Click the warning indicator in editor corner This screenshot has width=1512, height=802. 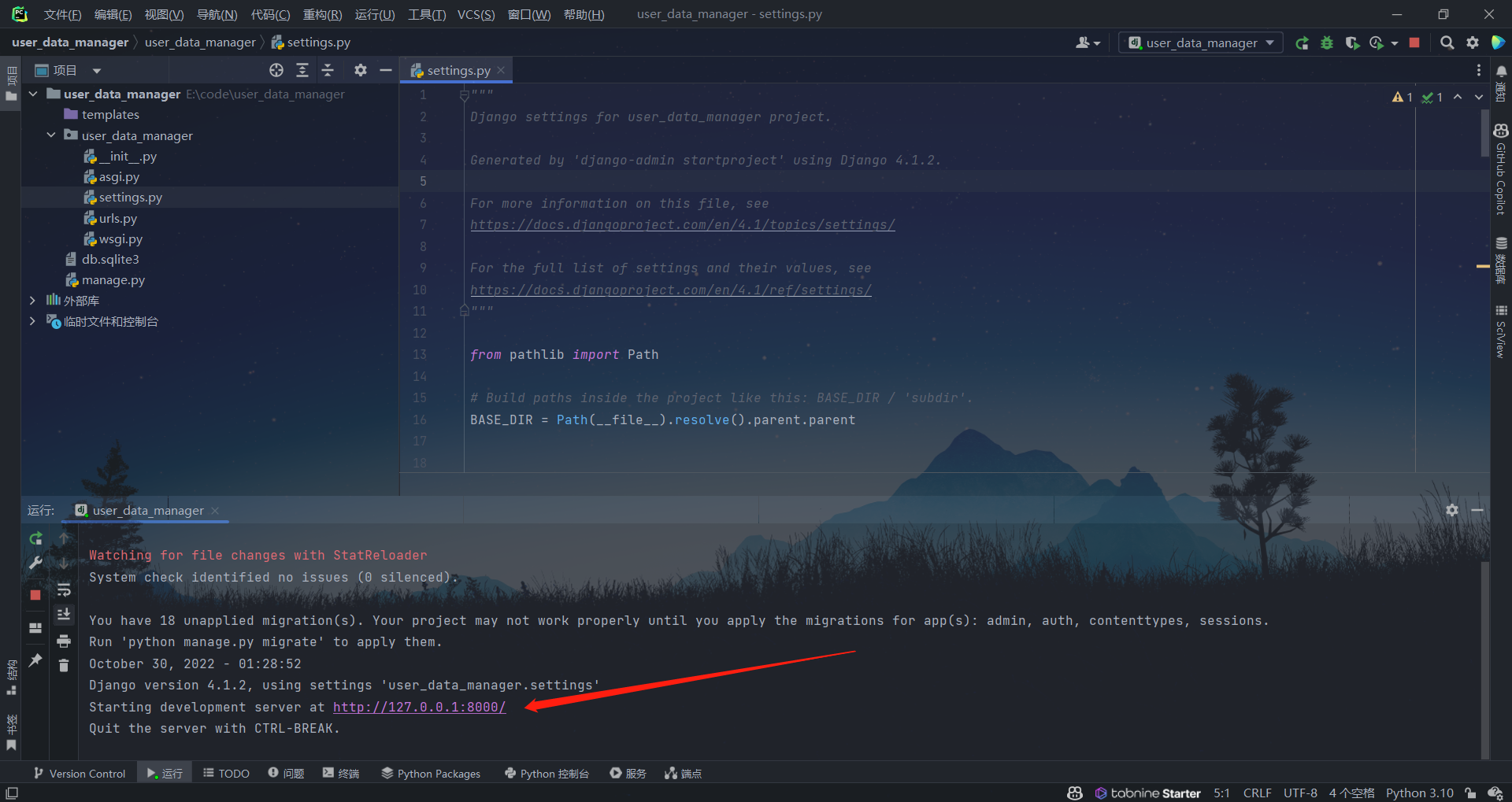(x=1402, y=97)
